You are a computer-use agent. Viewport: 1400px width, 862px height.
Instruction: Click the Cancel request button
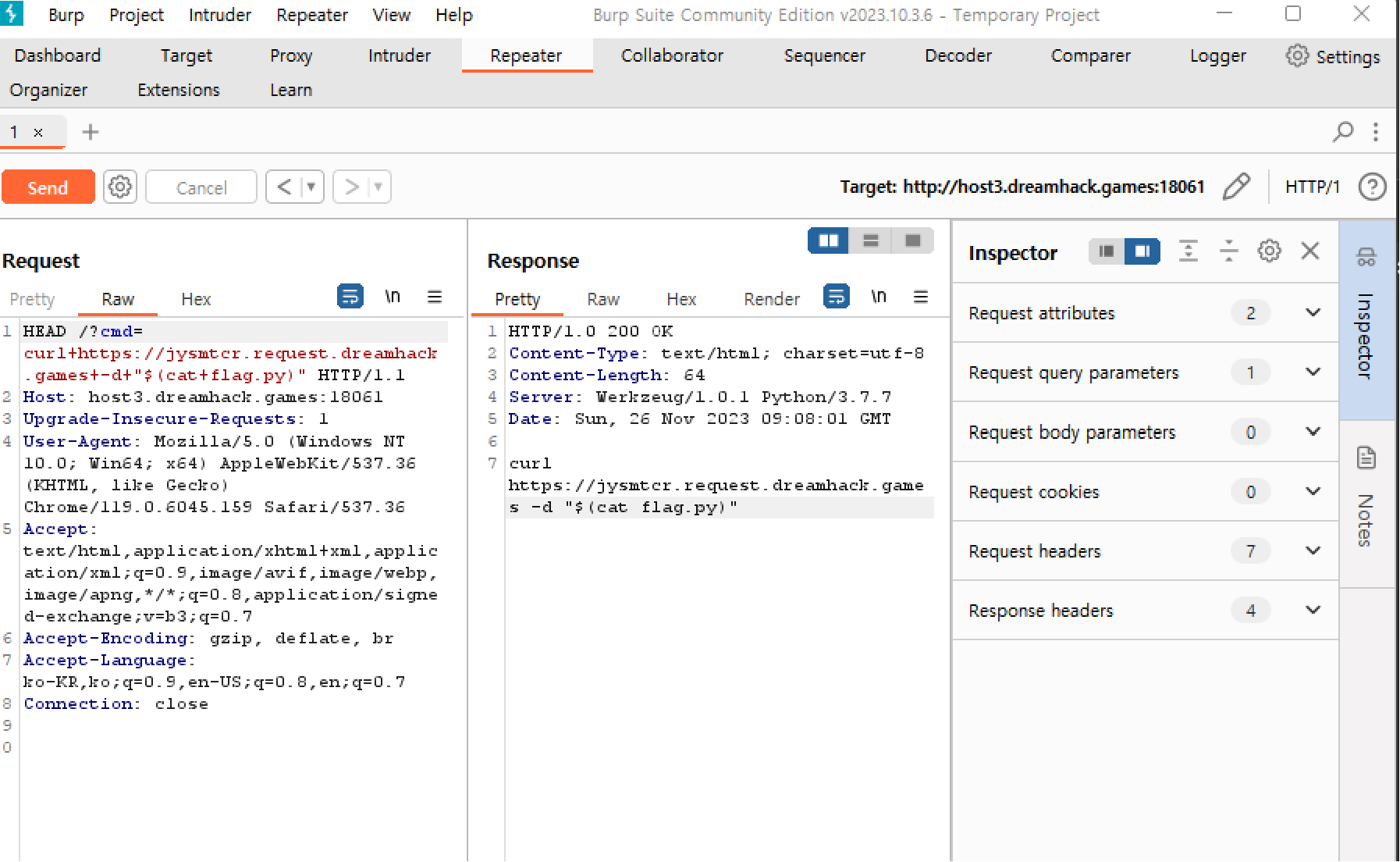tap(201, 187)
